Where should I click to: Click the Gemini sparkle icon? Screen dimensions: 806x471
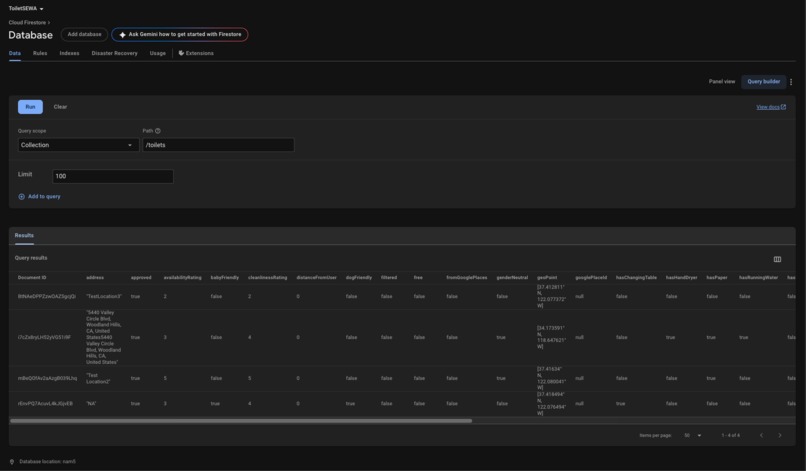coord(122,34)
